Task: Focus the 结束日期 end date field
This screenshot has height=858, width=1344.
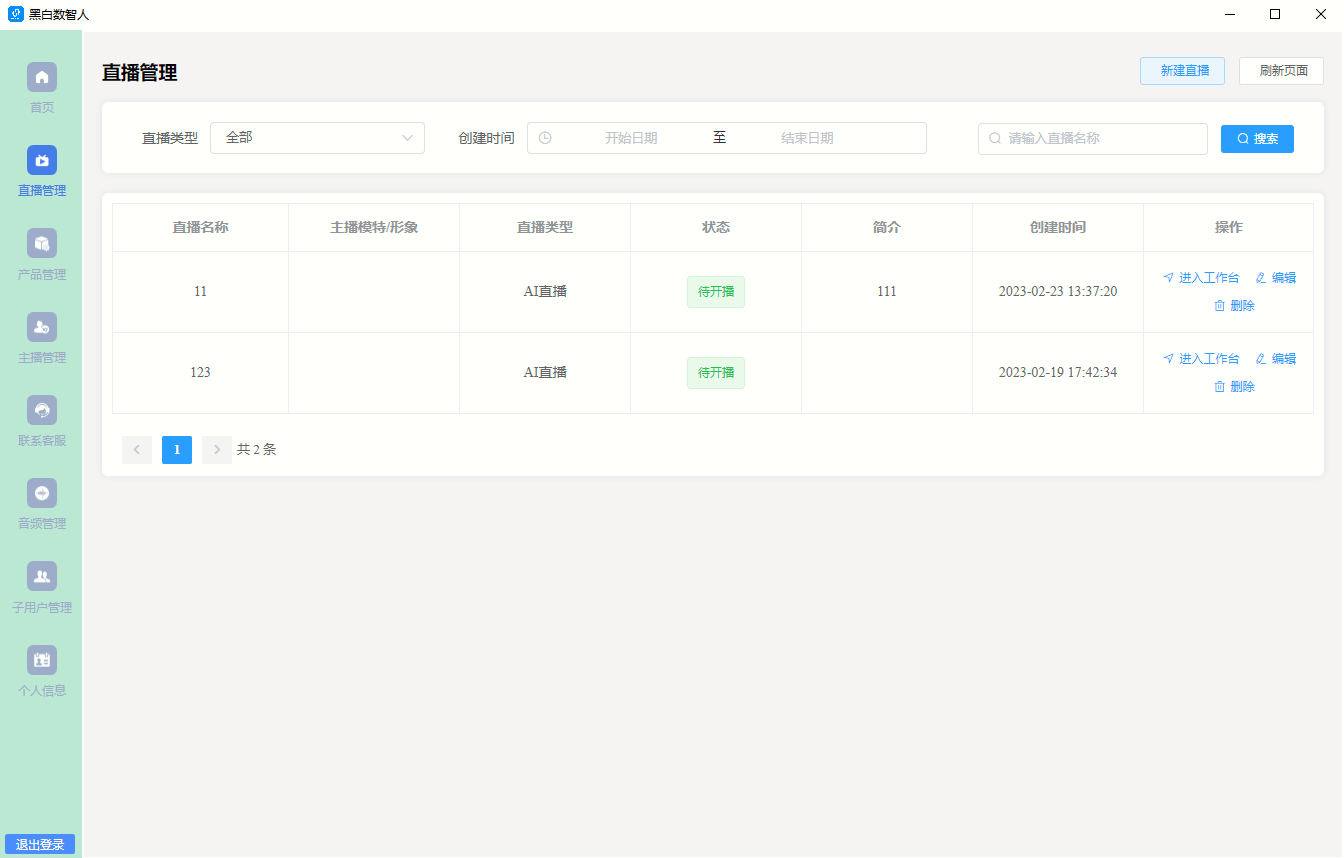Action: click(x=807, y=138)
